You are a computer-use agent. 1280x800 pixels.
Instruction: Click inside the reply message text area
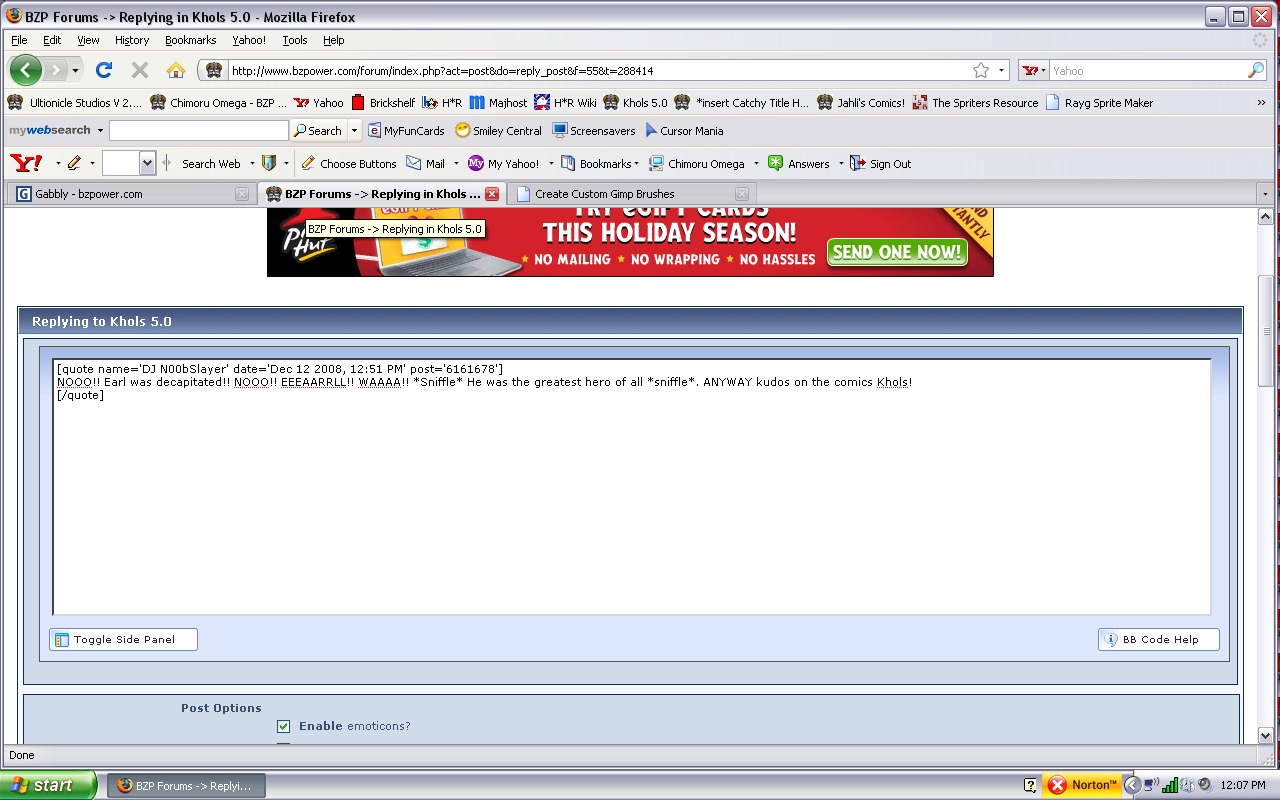pyautogui.click(x=631, y=486)
